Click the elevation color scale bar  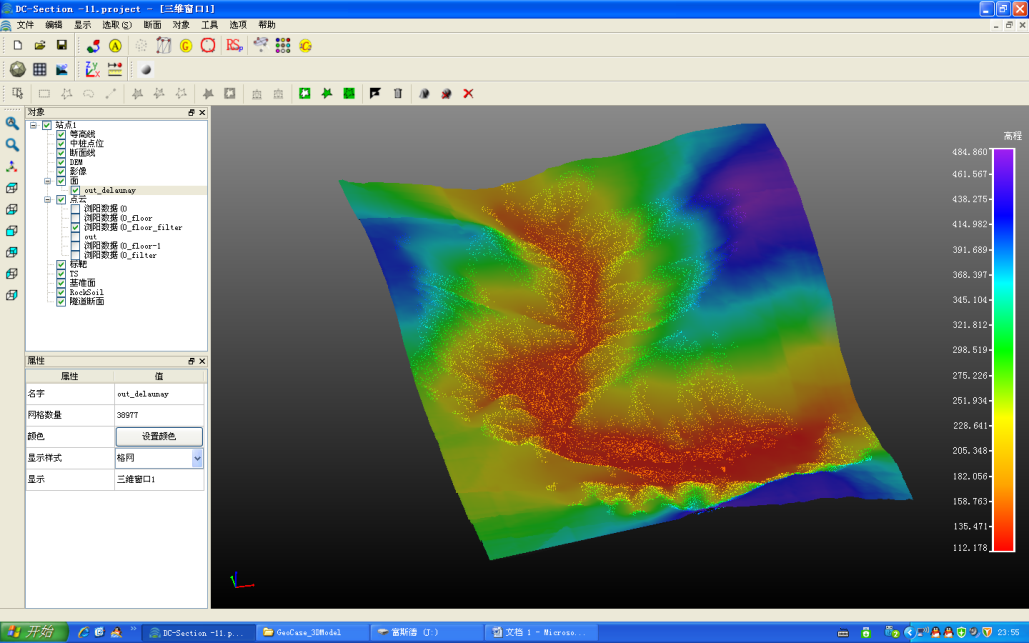(x=1004, y=350)
